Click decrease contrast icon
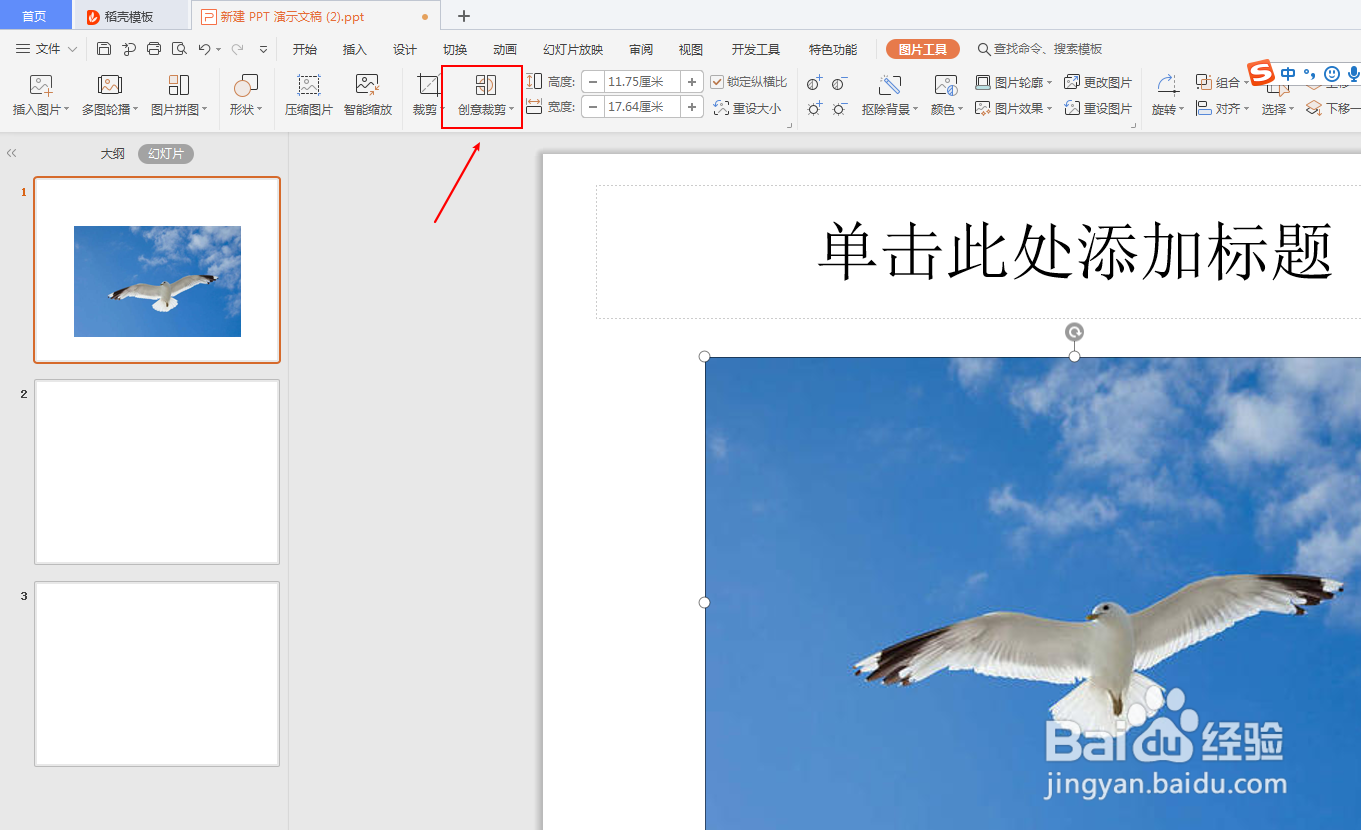This screenshot has width=1361, height=830. point(840,82)
